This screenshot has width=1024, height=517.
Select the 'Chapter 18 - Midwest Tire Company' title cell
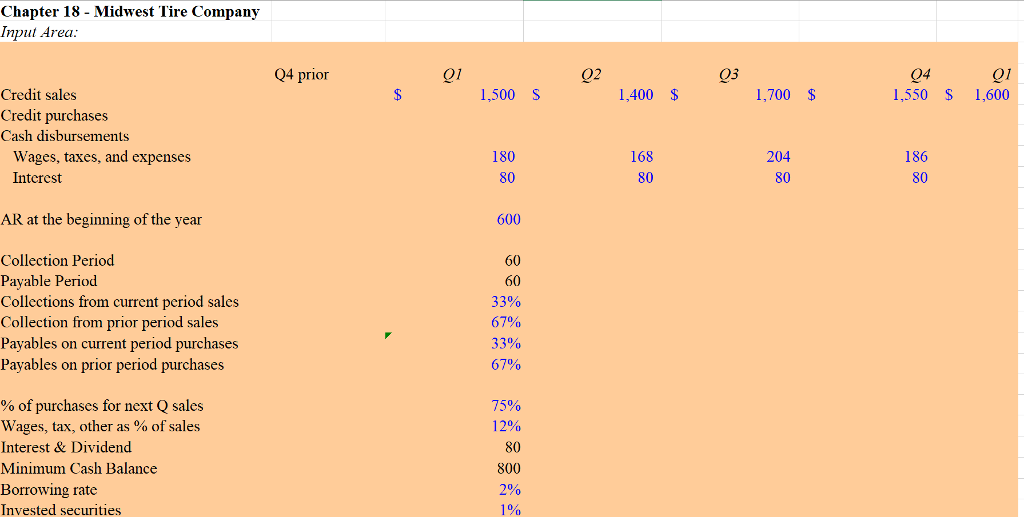(x=130, y=12)
